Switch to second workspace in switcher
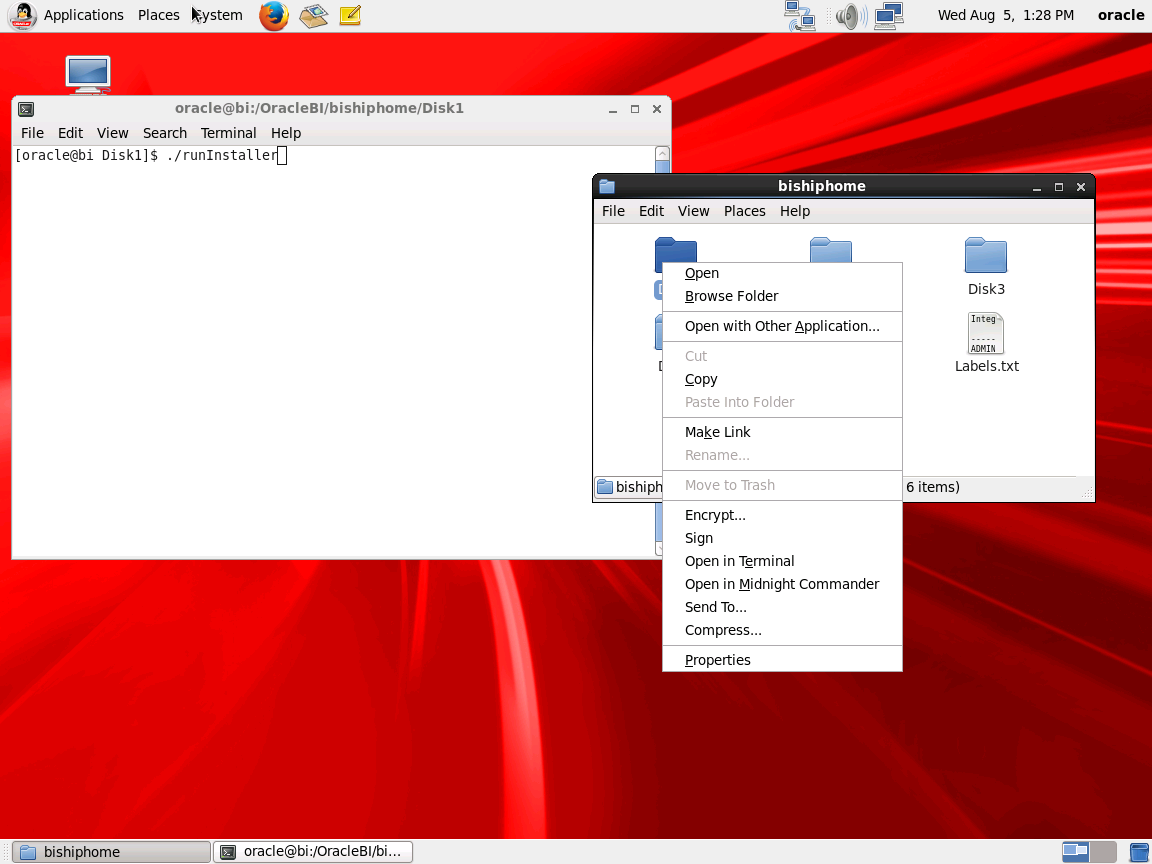The width and height of the screenshot is (1152, 864). click(x=1103, y=852)
